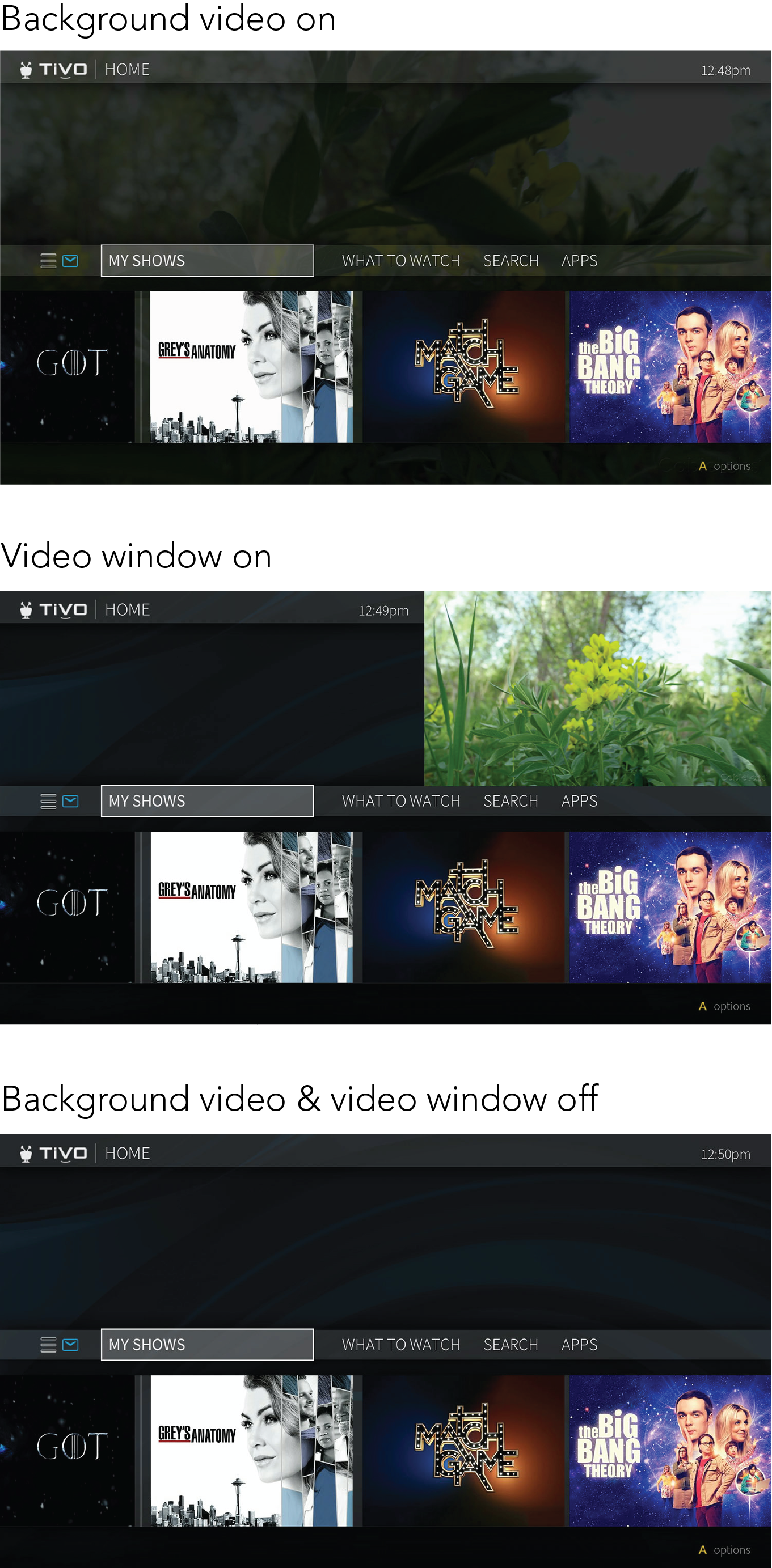Select APPS in Video window on screen
Screen dimensions: 772x1568
pos(579,801)
